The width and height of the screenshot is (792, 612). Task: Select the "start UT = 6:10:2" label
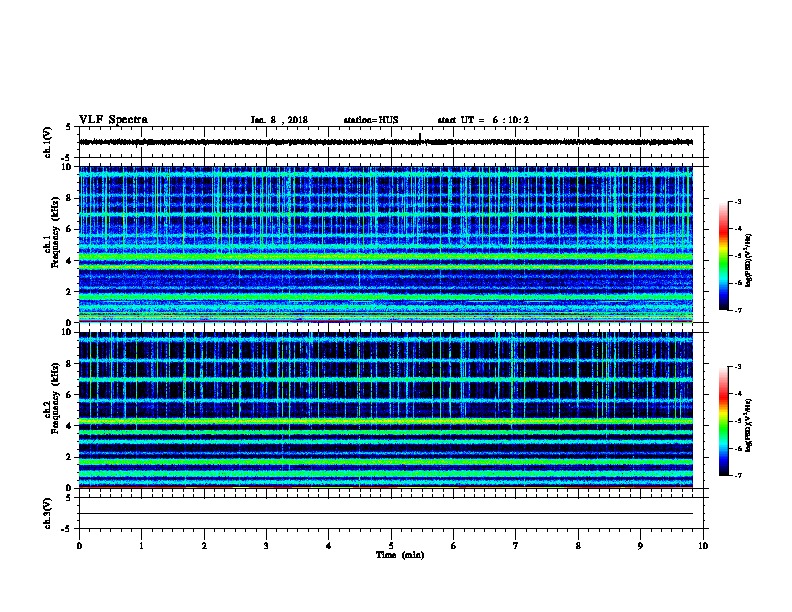point(483,120)
